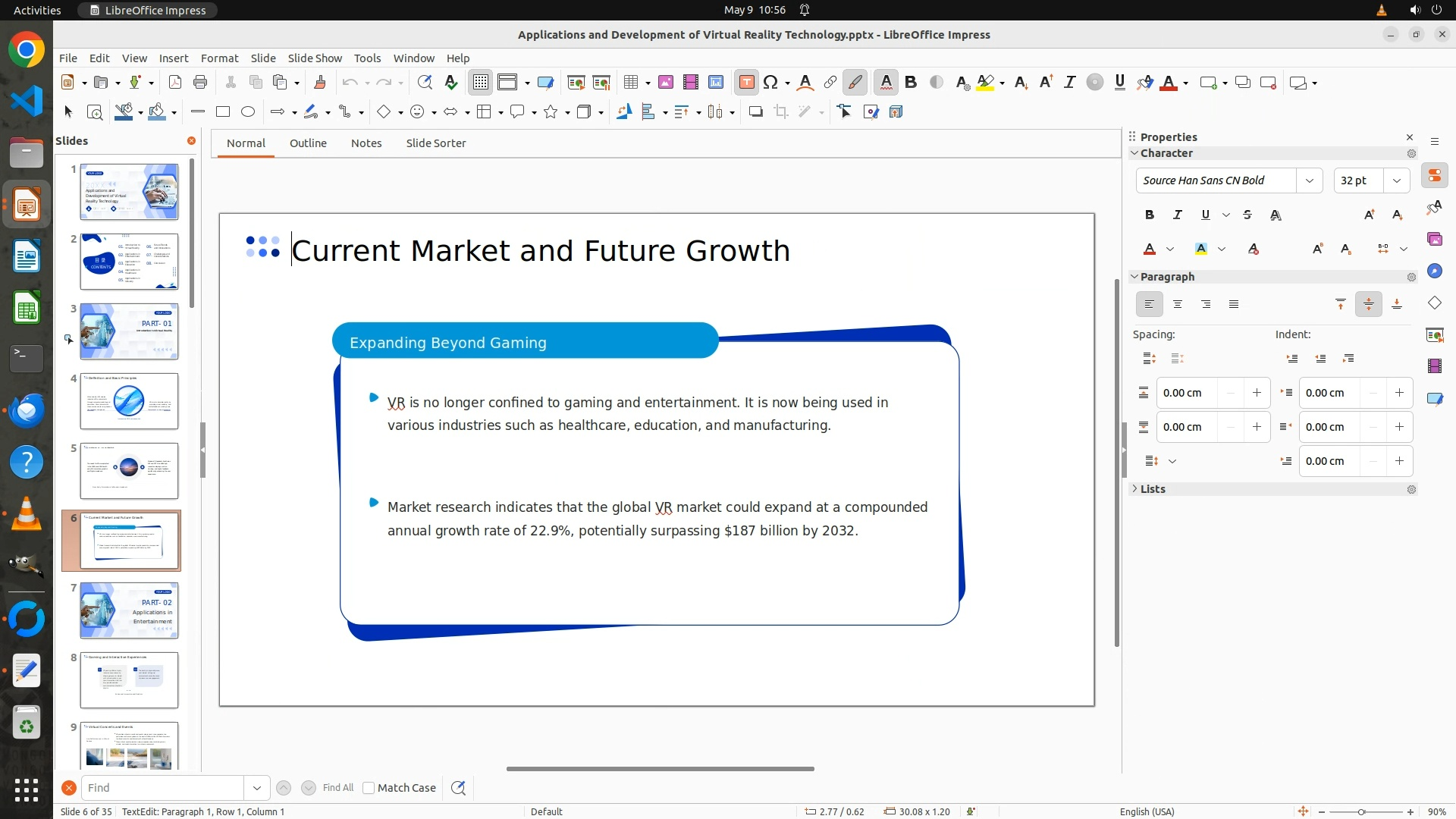
Task: Click the zoom slider in status bar
Action: 1361,812
